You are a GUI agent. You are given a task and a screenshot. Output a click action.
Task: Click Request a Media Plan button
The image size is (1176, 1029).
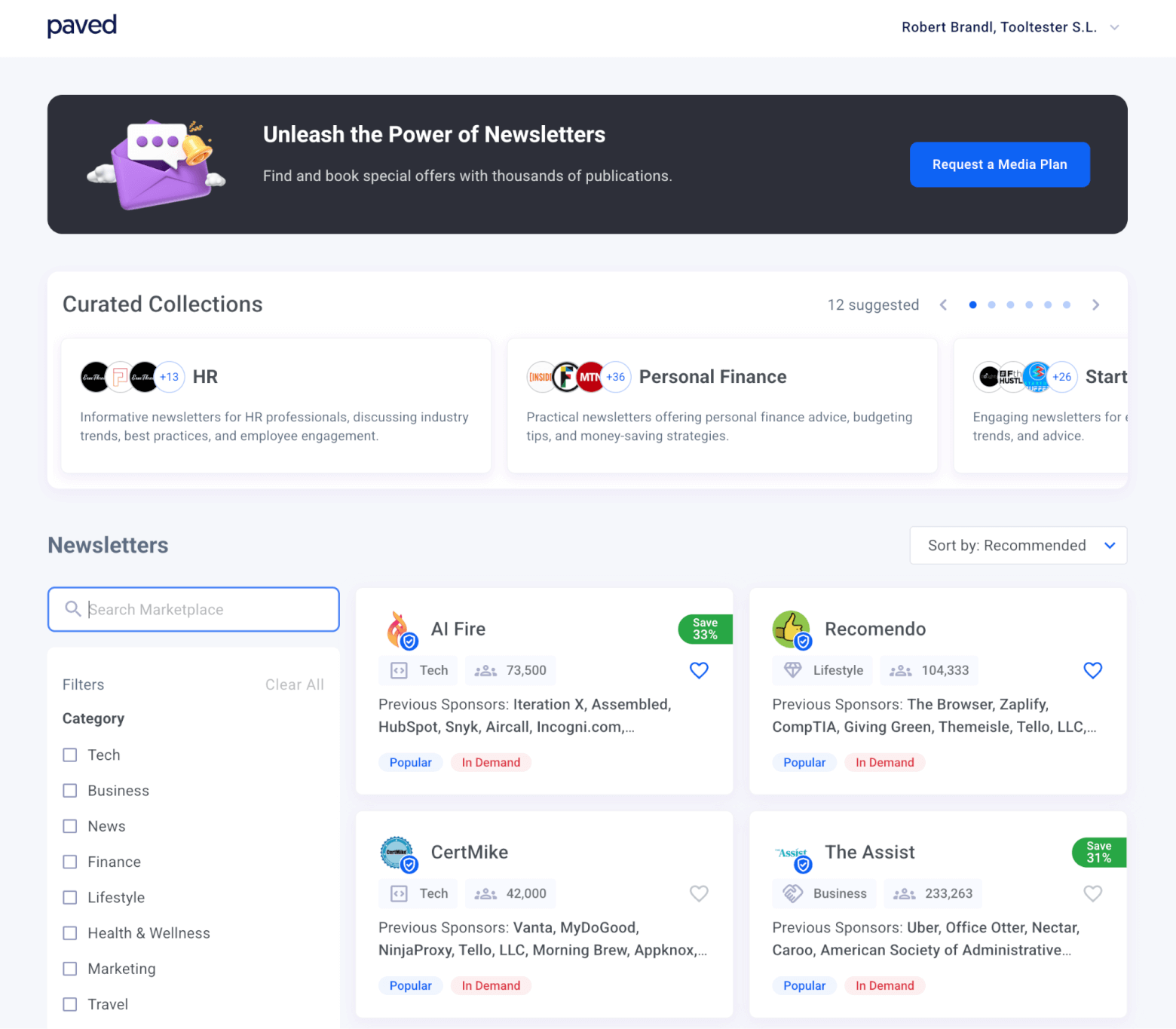pyautogui.click(x=999, y=164)
